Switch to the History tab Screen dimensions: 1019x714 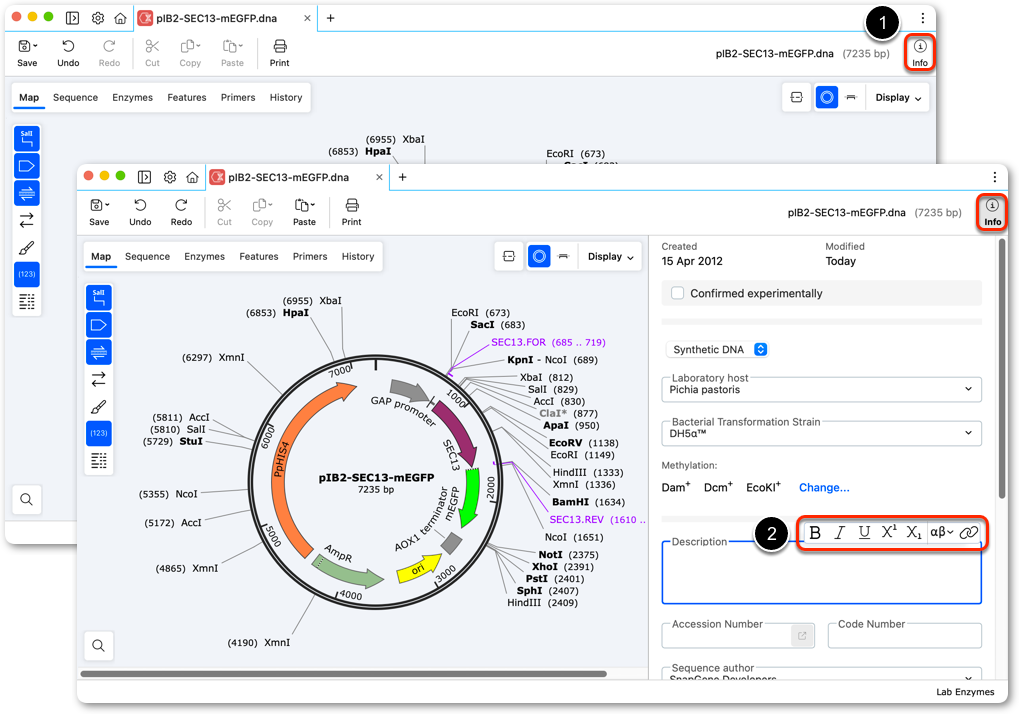pos(357,257)
